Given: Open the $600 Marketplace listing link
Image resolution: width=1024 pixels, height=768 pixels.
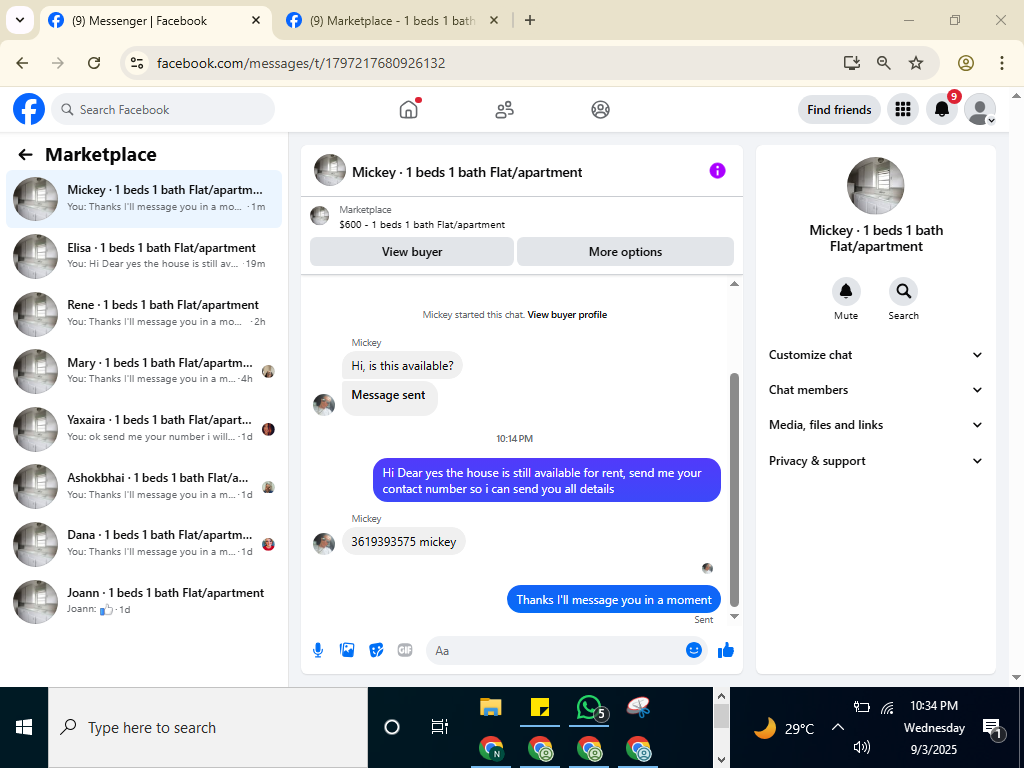Looking at the screenshot, I should (422, 225).
